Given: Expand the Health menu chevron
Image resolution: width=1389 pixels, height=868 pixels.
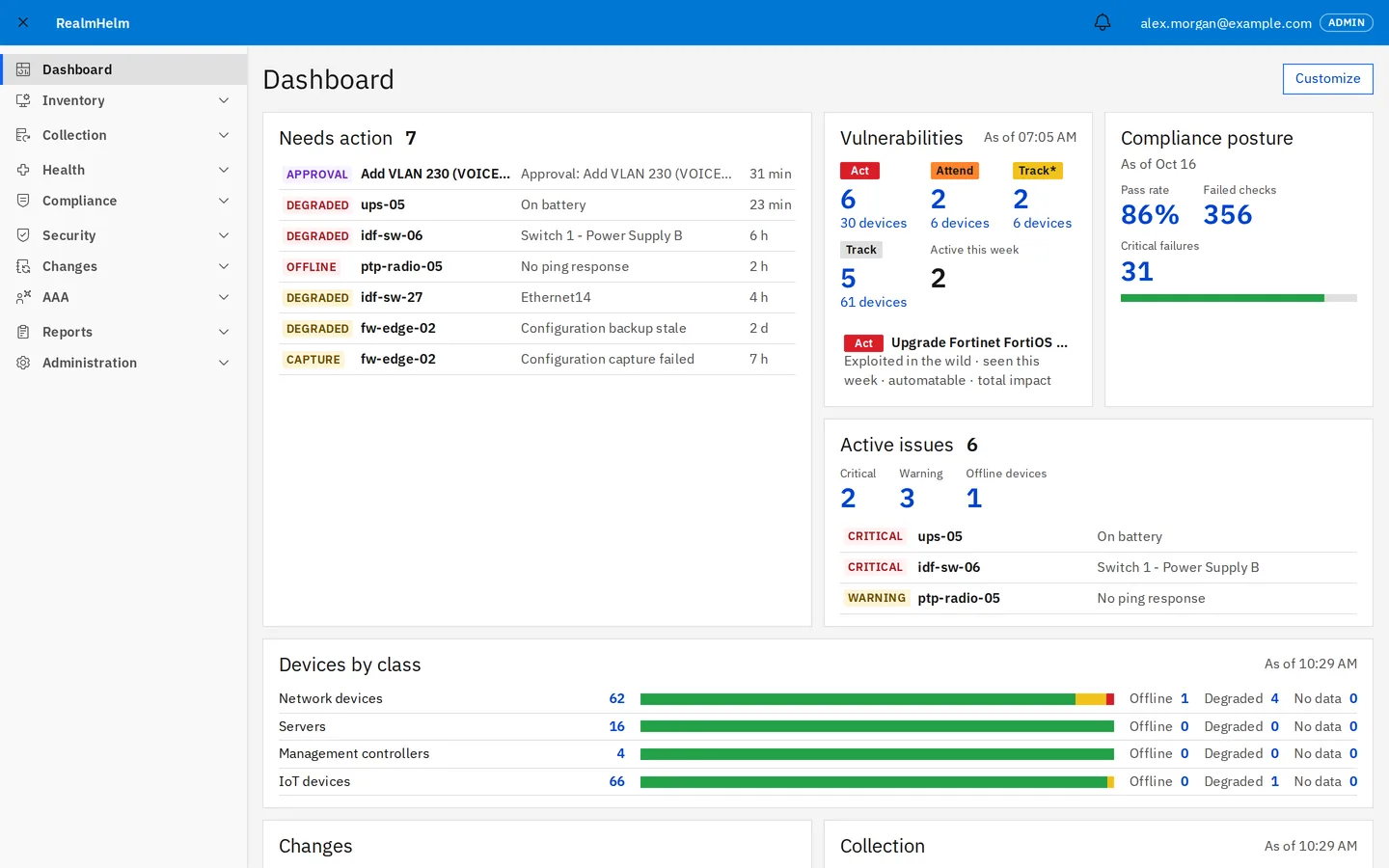Looking at the screenshot, I should pyautogui.click(x=224, y=170).
